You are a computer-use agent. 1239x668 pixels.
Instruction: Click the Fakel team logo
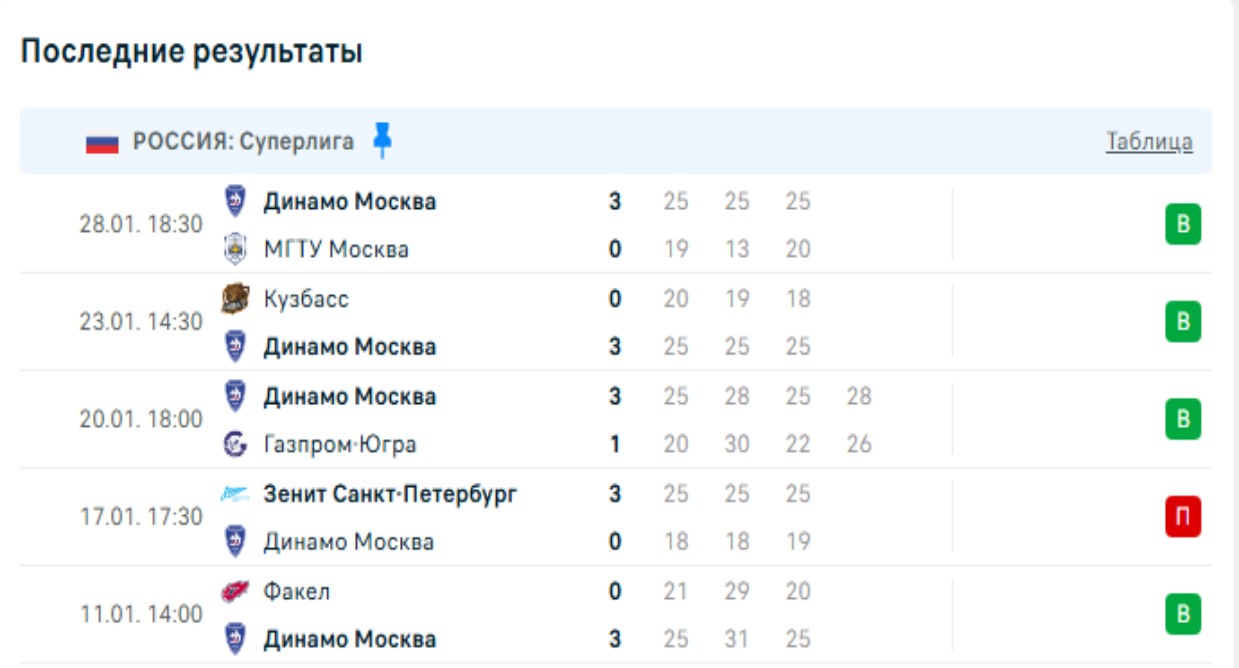pos(235,591)
